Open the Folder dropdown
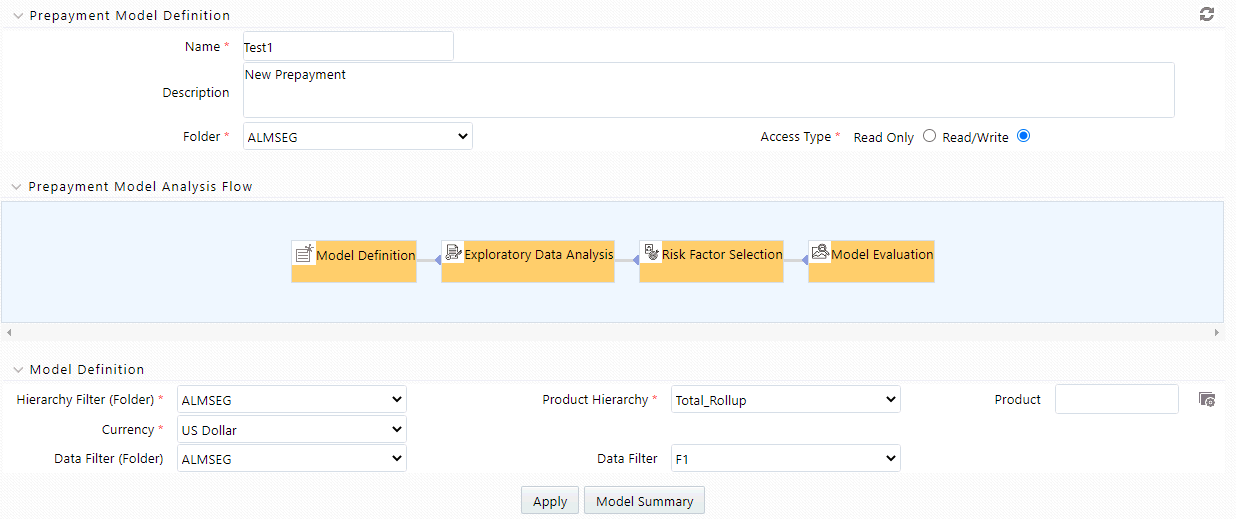The width and height of the screenshot is (1236, 519). (x=357, y=136)
